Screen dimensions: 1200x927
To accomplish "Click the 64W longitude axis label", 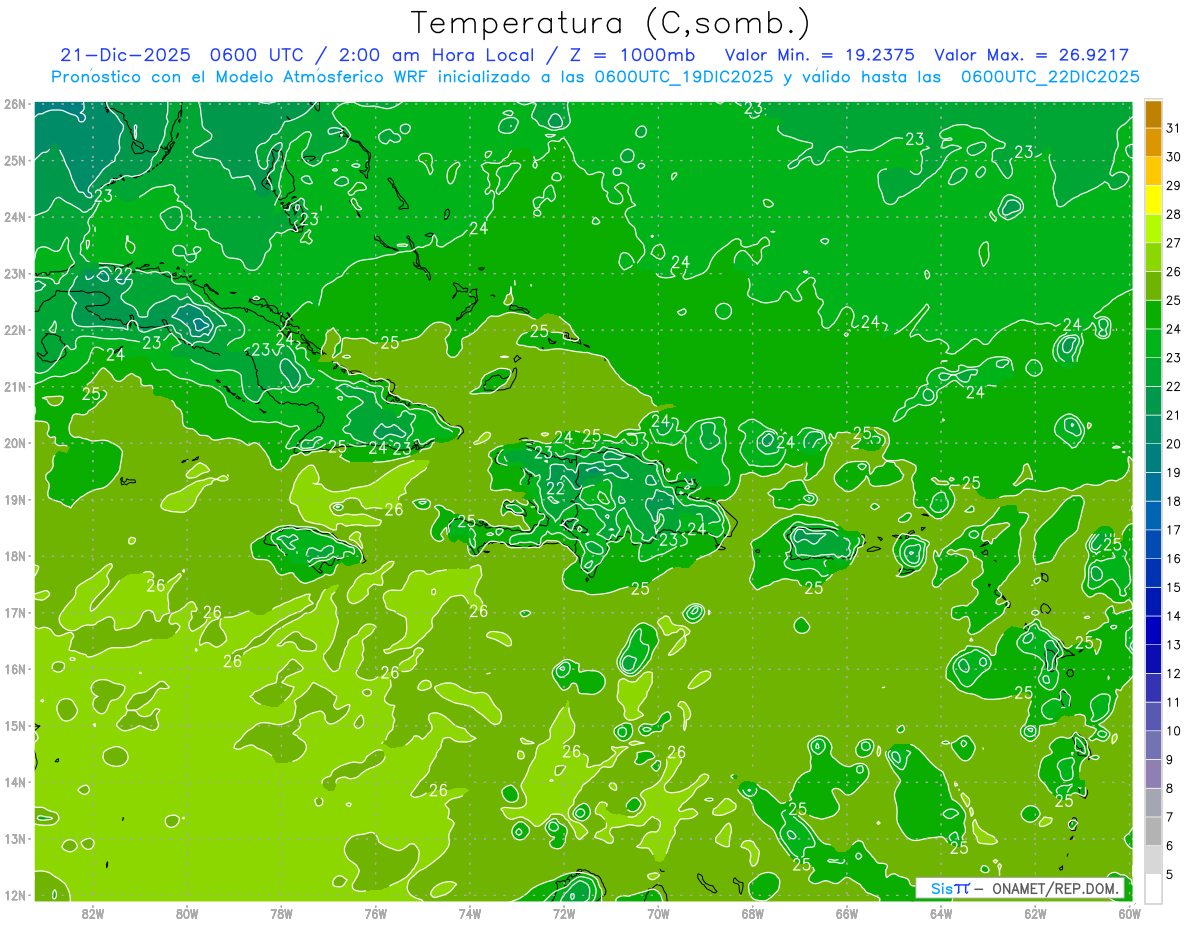I will pos(941,913).
